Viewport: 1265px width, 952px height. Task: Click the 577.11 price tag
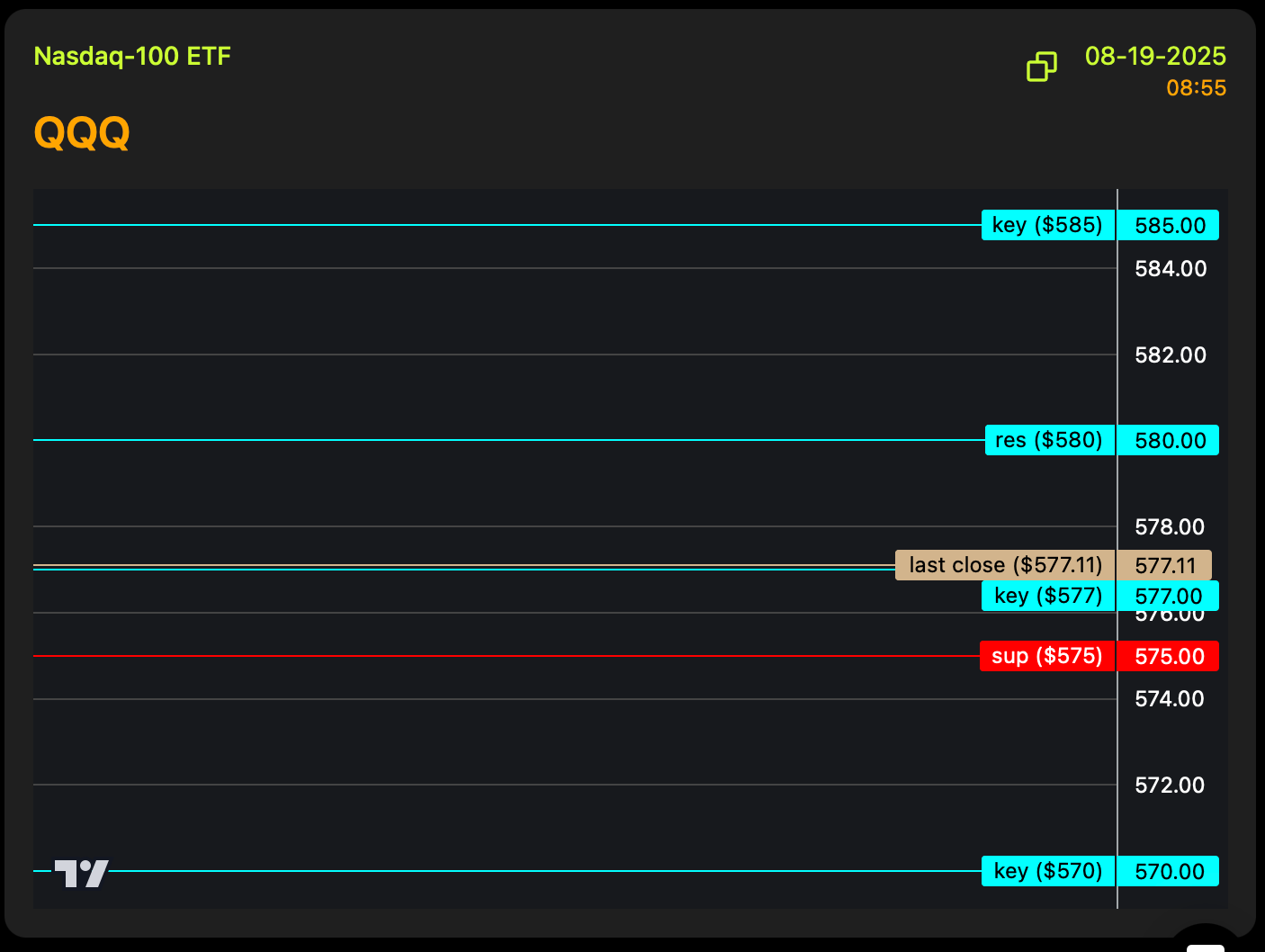pos(1165,565)
